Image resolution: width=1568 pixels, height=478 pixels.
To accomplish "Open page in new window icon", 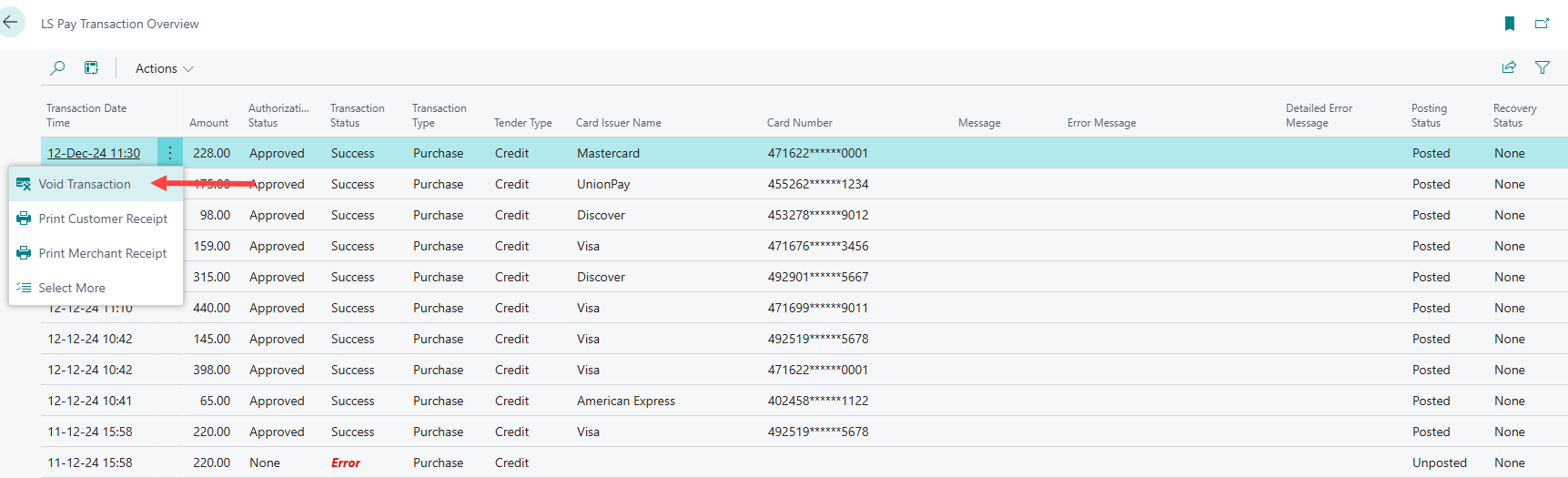I will click(x=1542, y=24).
